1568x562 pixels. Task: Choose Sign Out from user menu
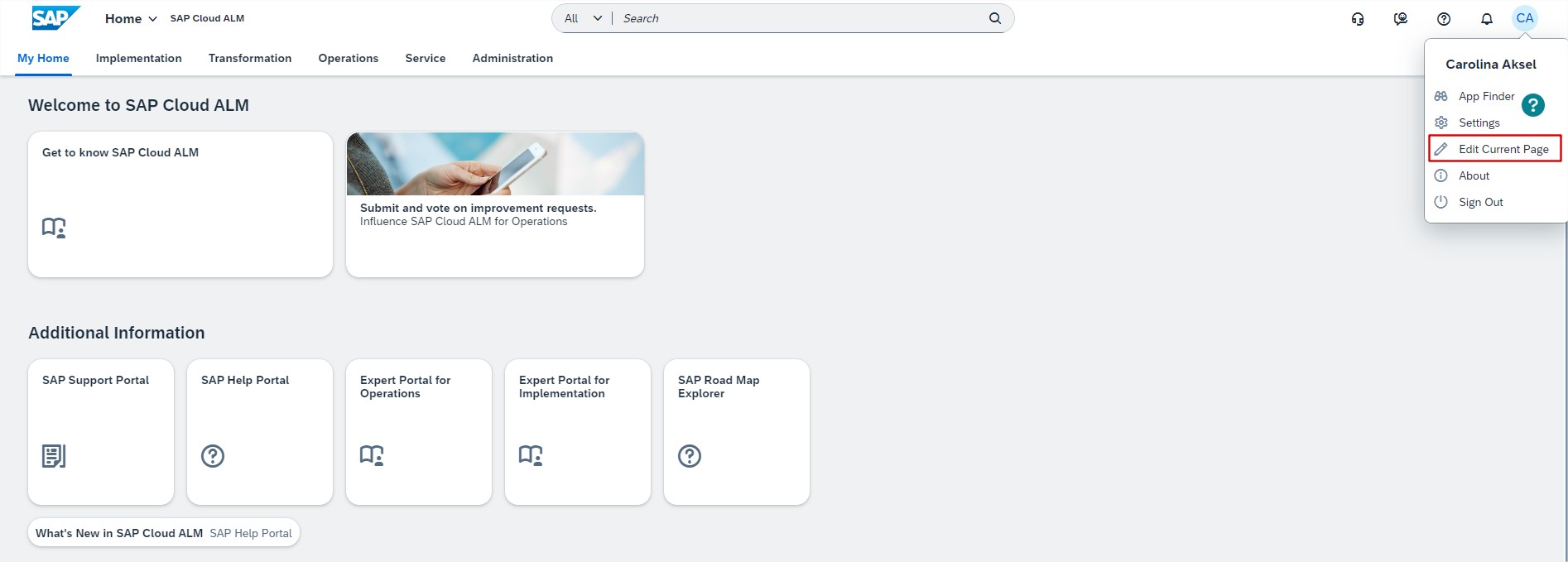point(1480,202)
